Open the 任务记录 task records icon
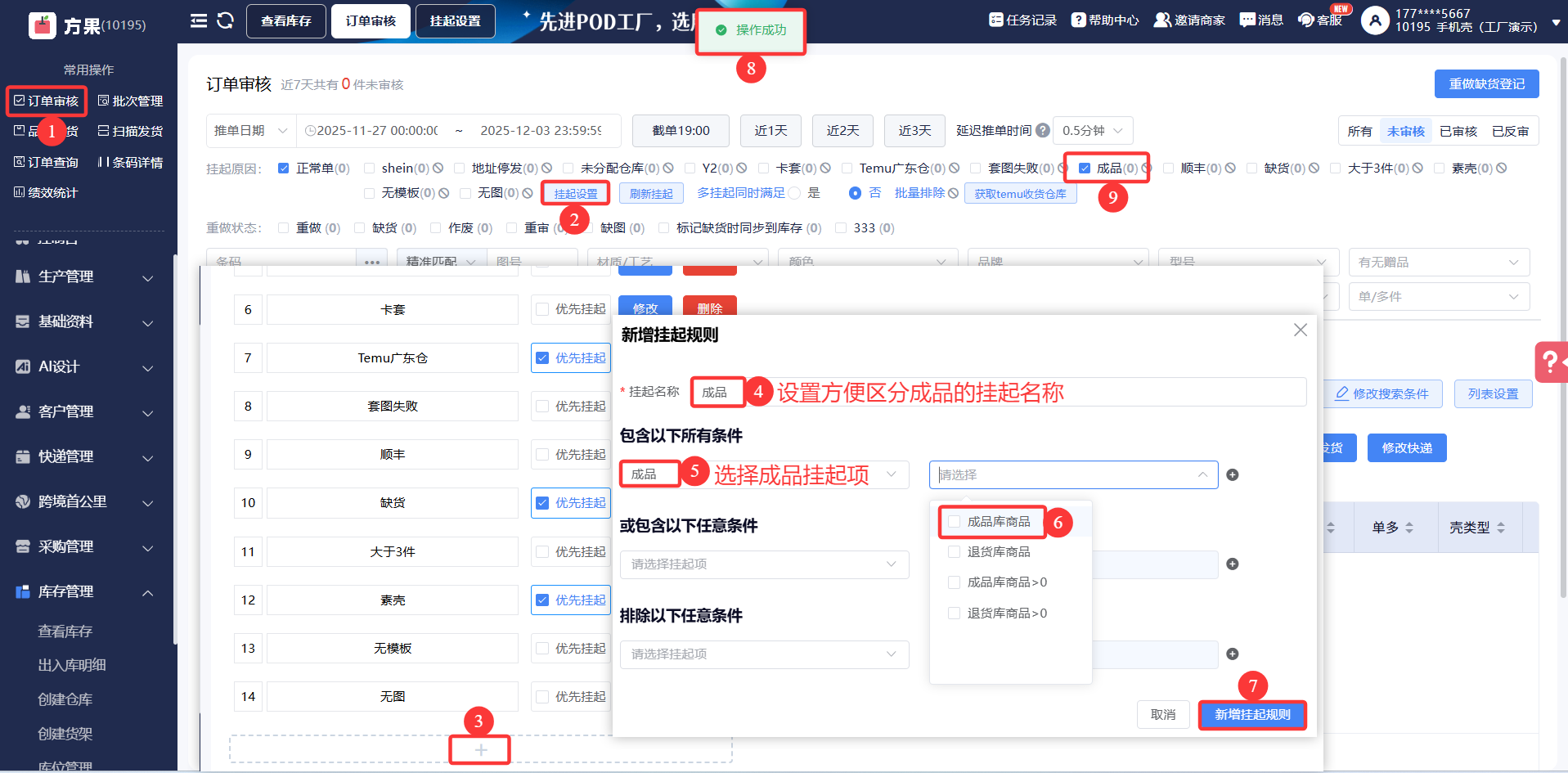The width and height of the screenshot is (1568, 773). pos(995,20)
